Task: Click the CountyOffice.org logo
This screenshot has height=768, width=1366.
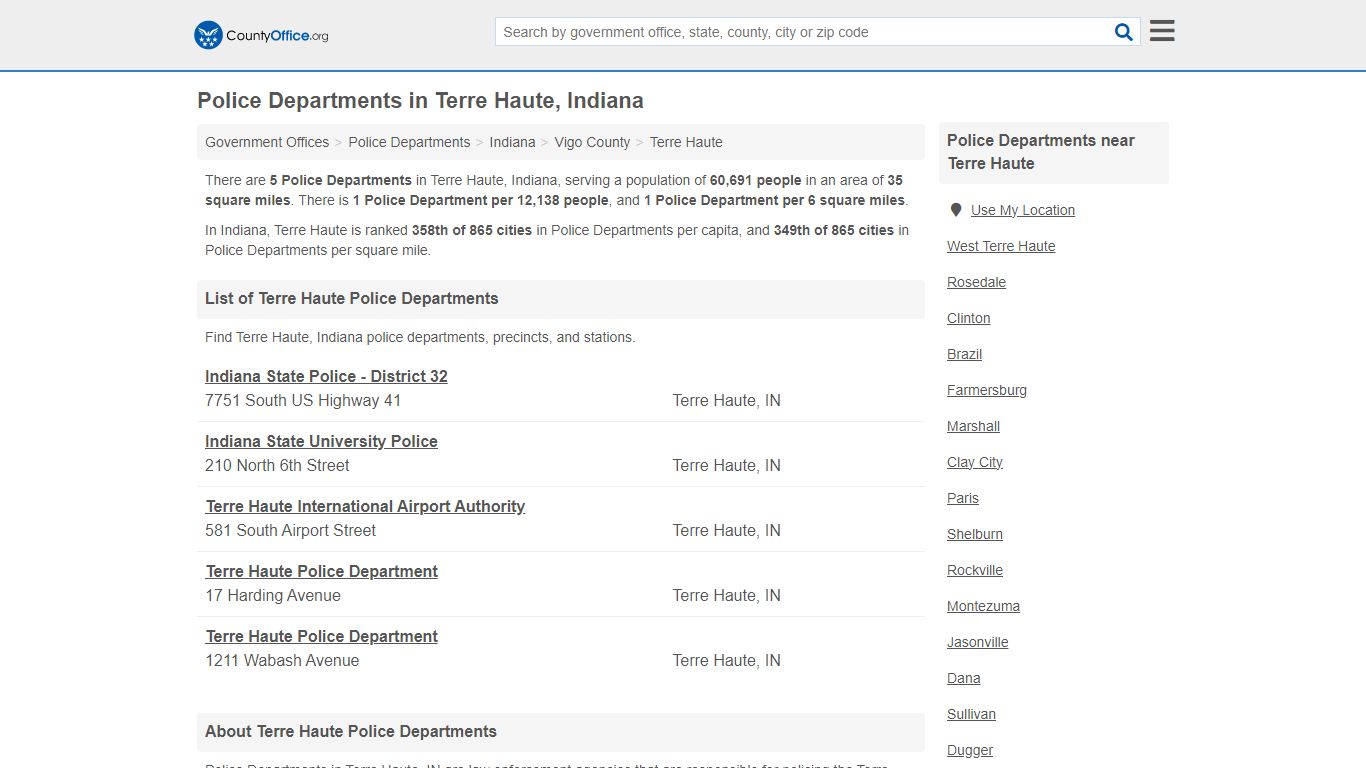Action: pyautogui.click(x=261, y=35)
